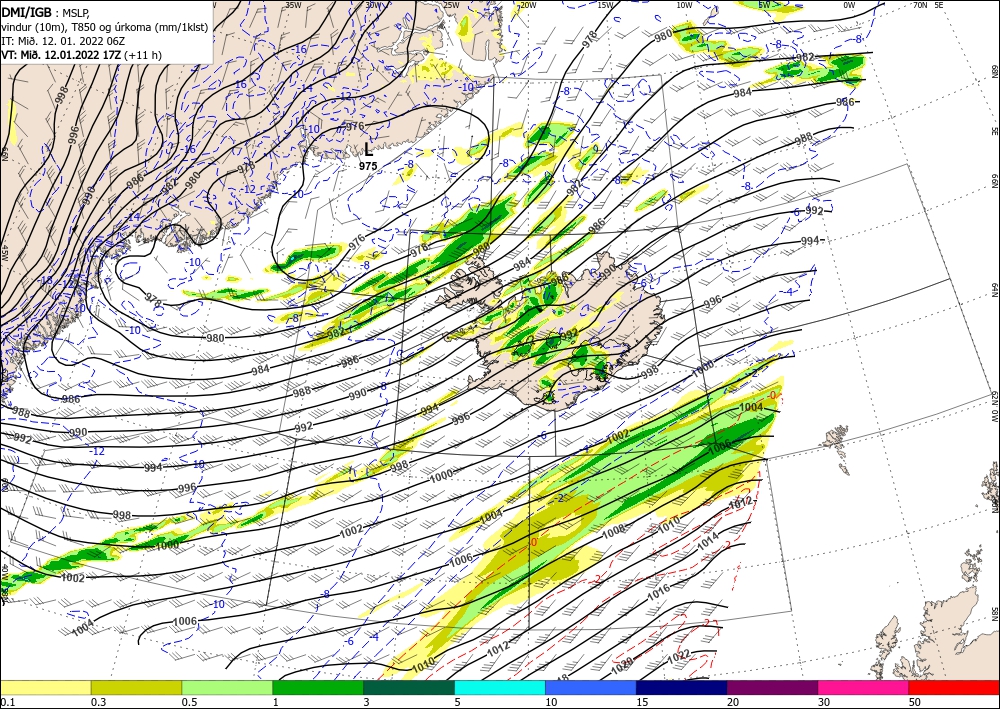Select the red 50+ legend swatch
The width and height of the screenshot is (1000, 709).
coord(954,687)
